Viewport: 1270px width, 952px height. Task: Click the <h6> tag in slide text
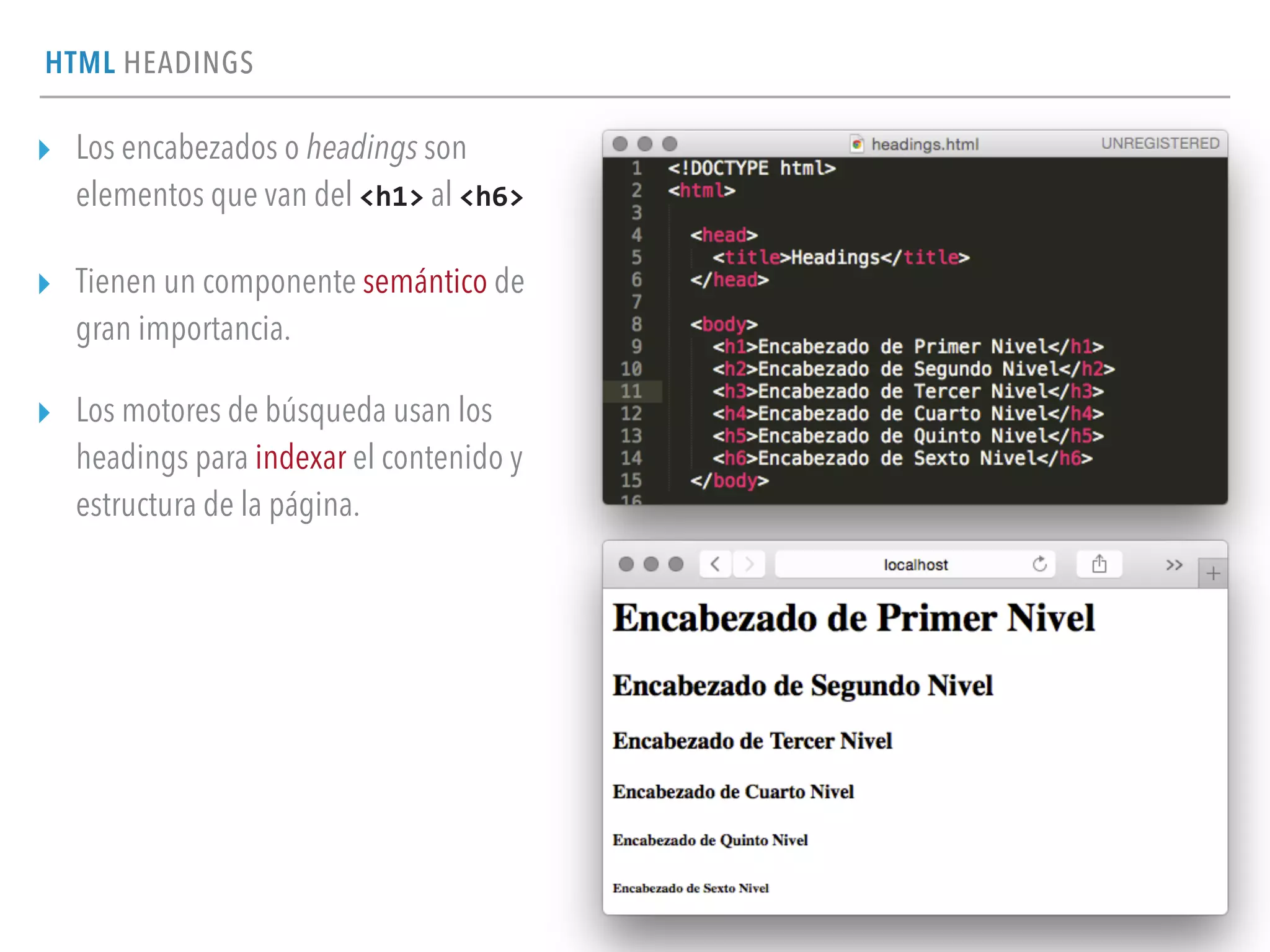[x=492, y=196]
